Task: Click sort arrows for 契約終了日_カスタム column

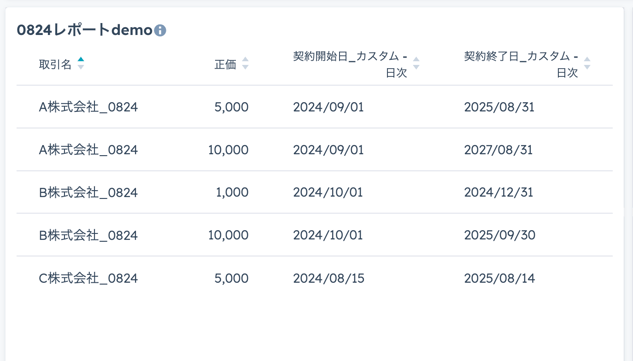Action: pyautogui.click(x=587, y=63)
